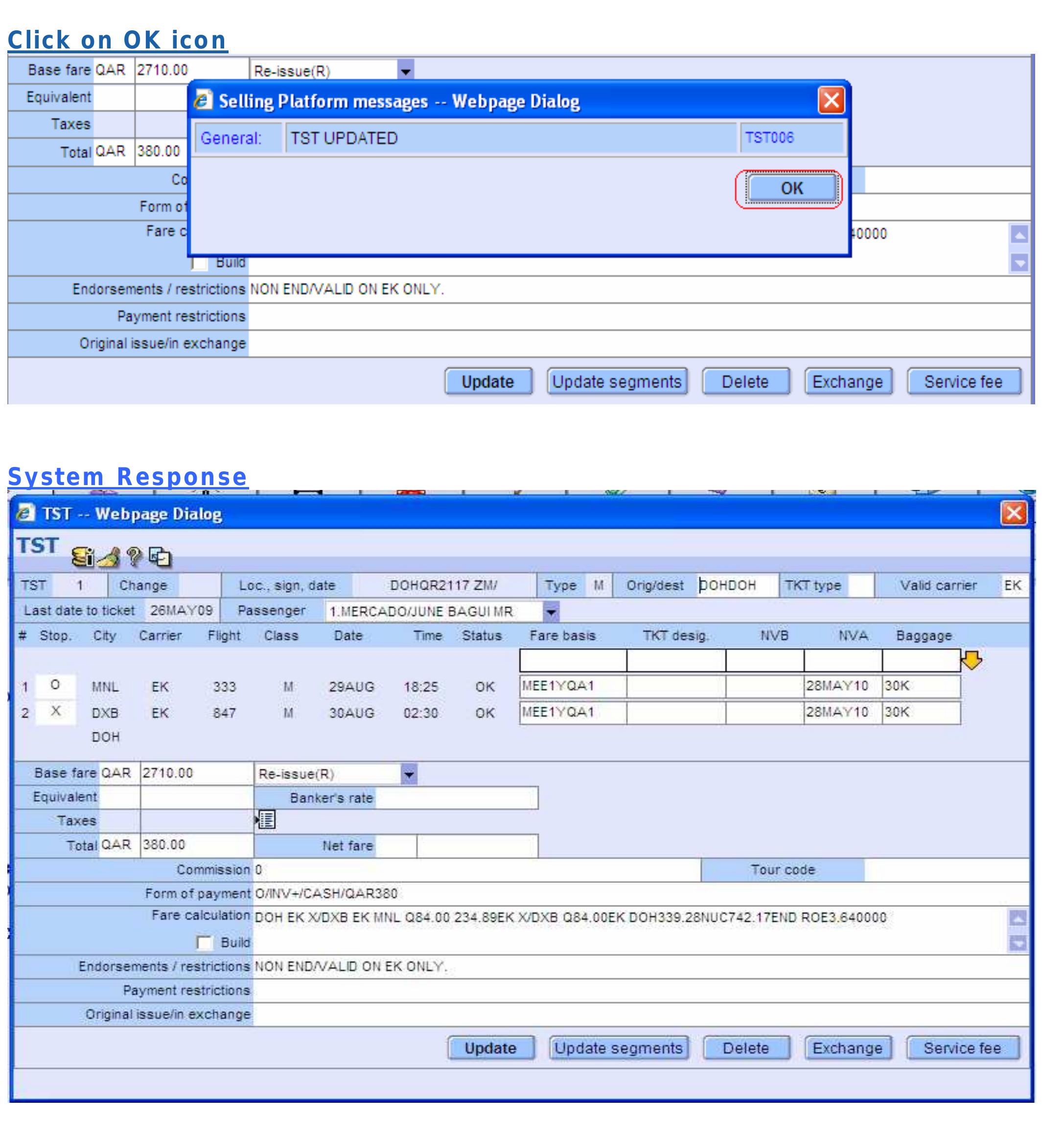This screenshot has height=1140, width=1064.
Task: Expand the Passenger dropdown showing MERCADO/JUNE BAGUI MR
Action: 551,611
